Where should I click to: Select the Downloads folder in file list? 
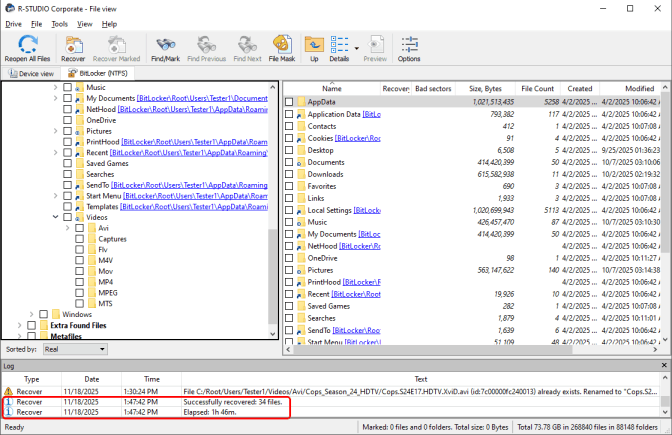point(326,174)
